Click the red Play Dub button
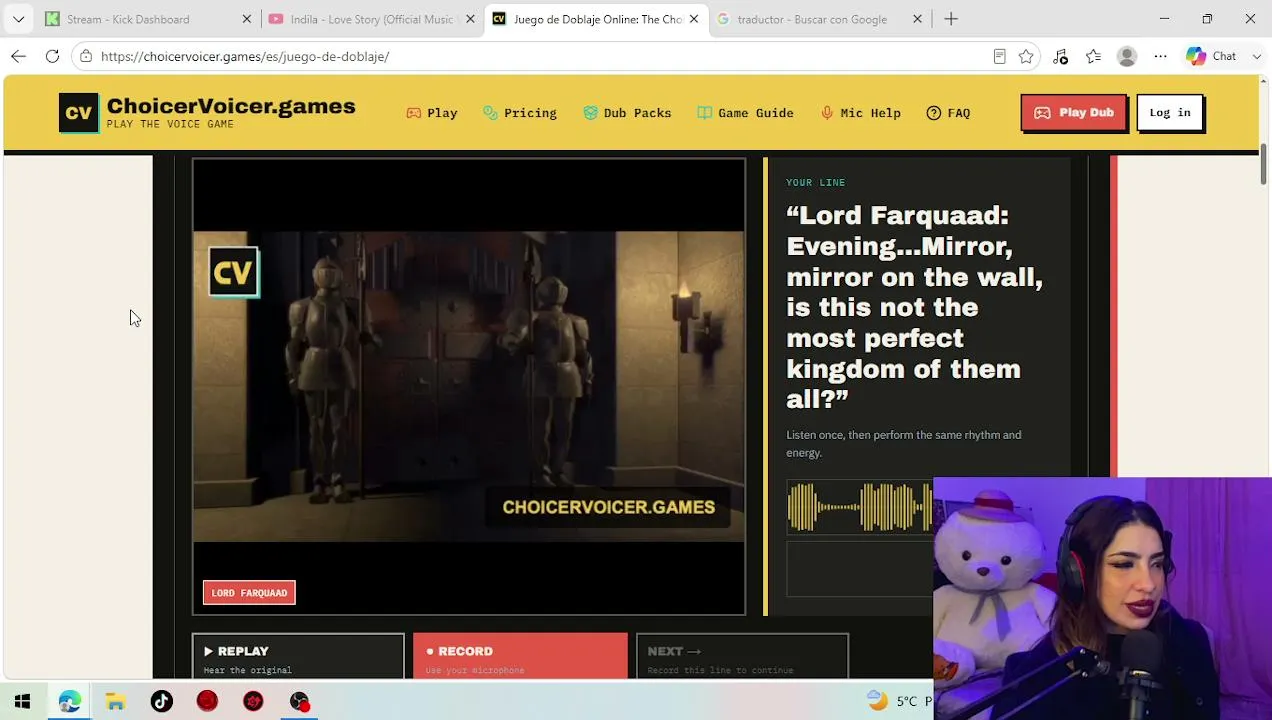Viewport: 1272px width, 720px height. [1074, 113]
